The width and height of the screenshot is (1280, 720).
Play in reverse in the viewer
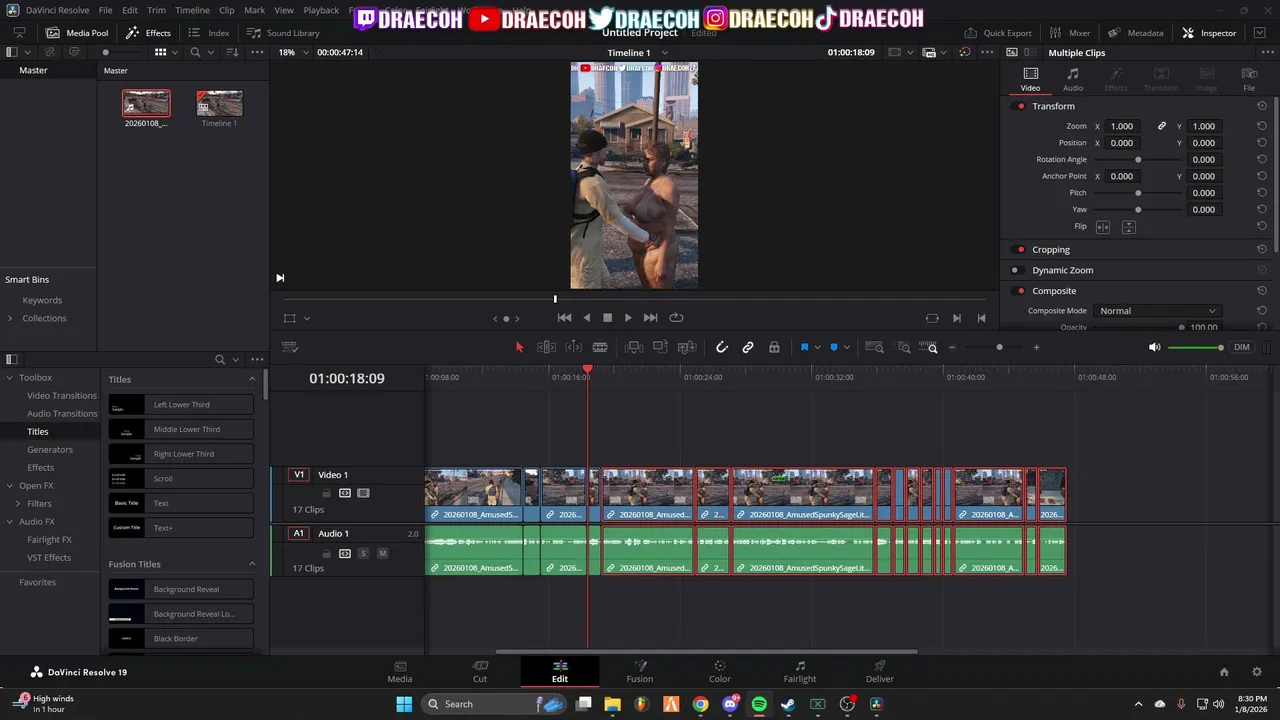click(587, 318)
